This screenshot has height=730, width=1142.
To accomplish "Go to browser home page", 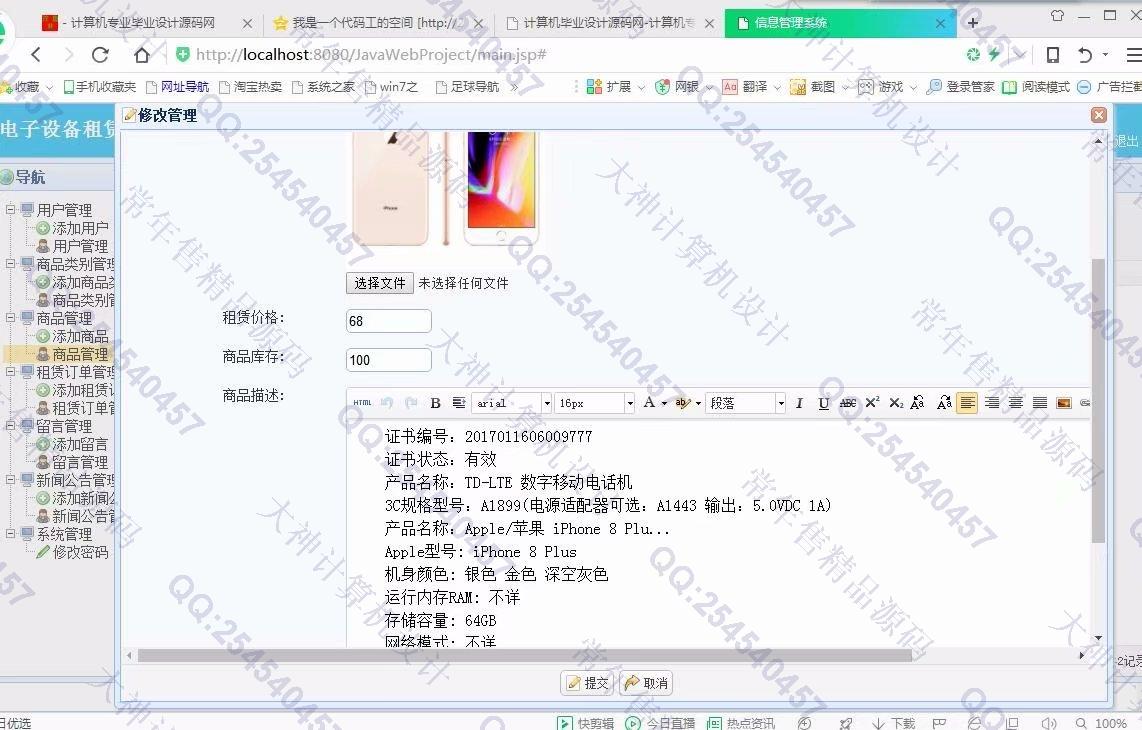I will [x=142, y=55].
